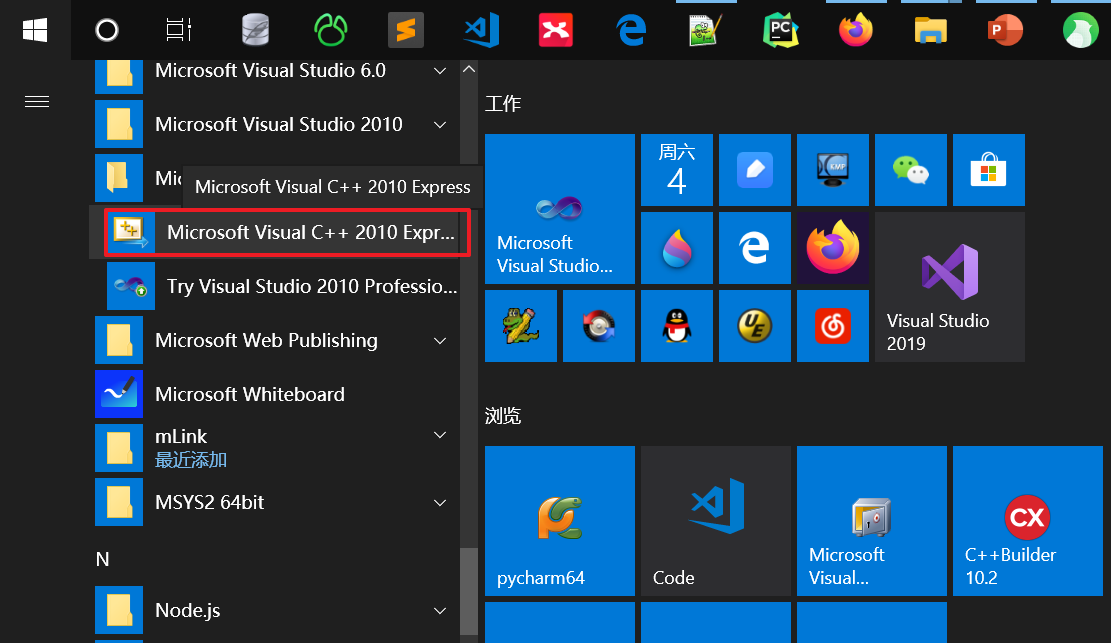Open the green Navicat-style taskbar icon
The image size is (1111, 643).
coord(331,30)
